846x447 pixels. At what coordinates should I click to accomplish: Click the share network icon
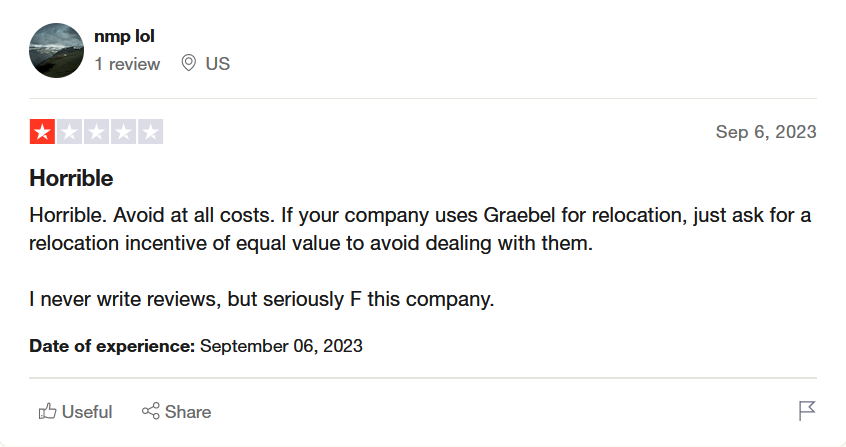click(x=151, y=411)
